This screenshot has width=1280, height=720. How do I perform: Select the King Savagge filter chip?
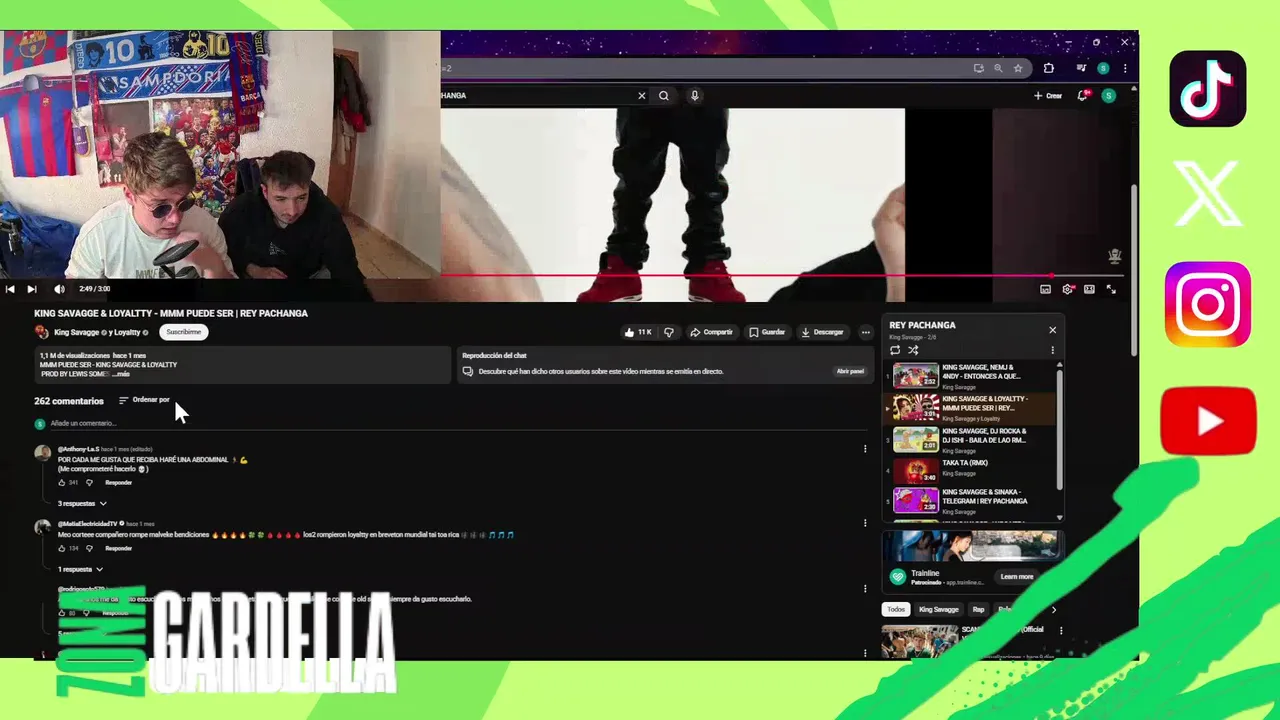click(x=938, y=609)
